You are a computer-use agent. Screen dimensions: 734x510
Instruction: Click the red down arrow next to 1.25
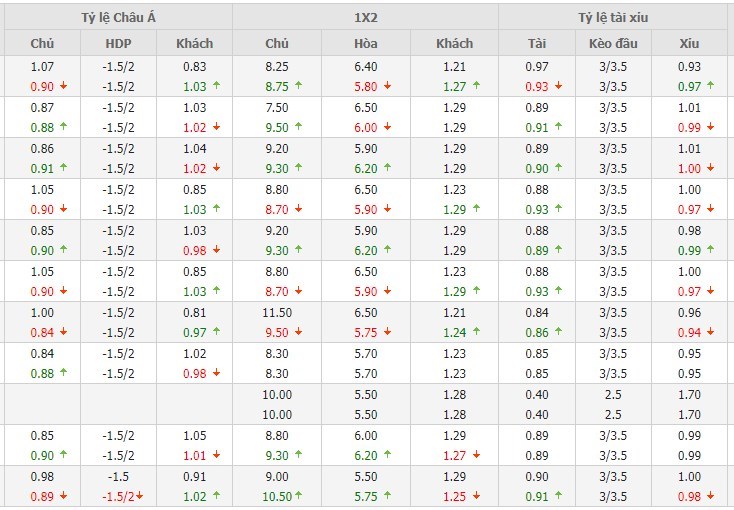476,496
